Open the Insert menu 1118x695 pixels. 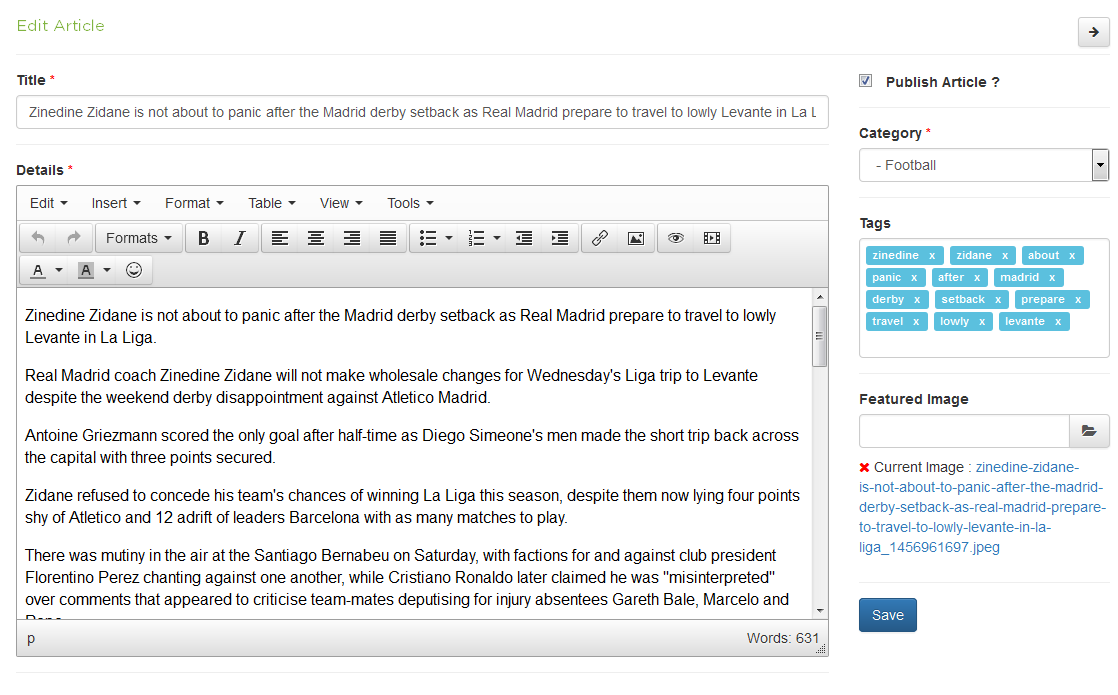click(x=116, y=203)
